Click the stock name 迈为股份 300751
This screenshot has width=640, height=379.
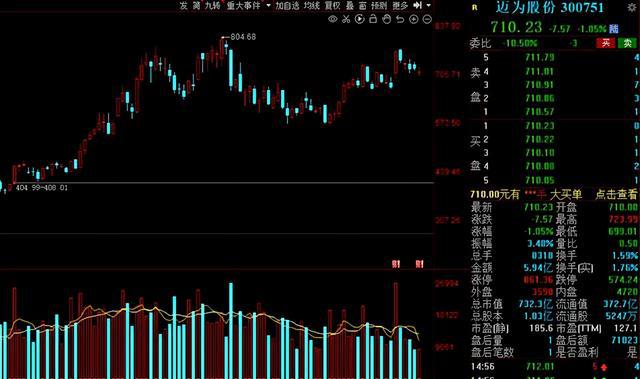[549, 7]
